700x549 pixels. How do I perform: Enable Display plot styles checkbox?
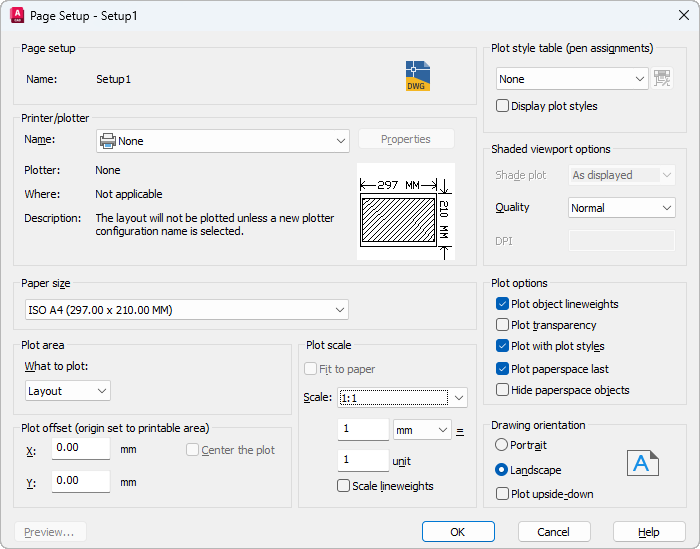tap(503, 106)
